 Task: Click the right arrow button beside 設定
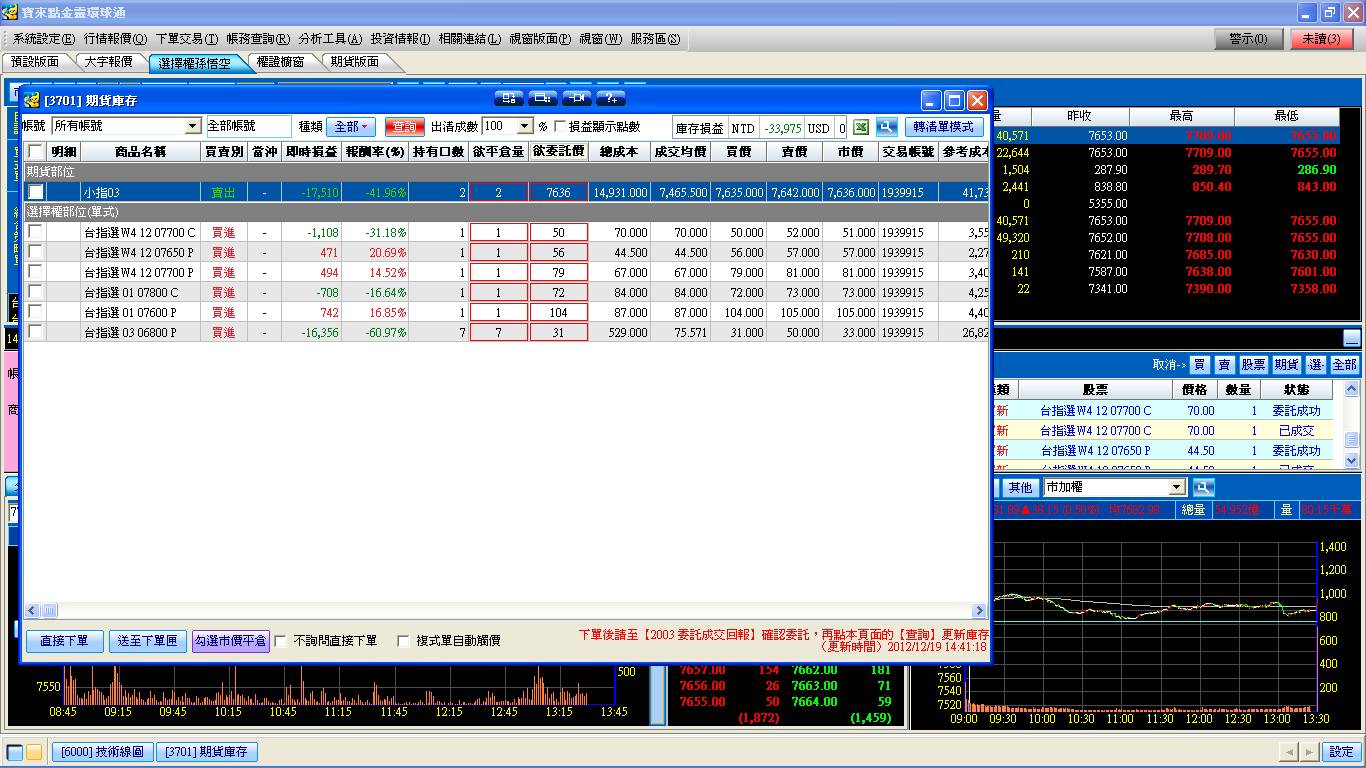click(1310, 752)
